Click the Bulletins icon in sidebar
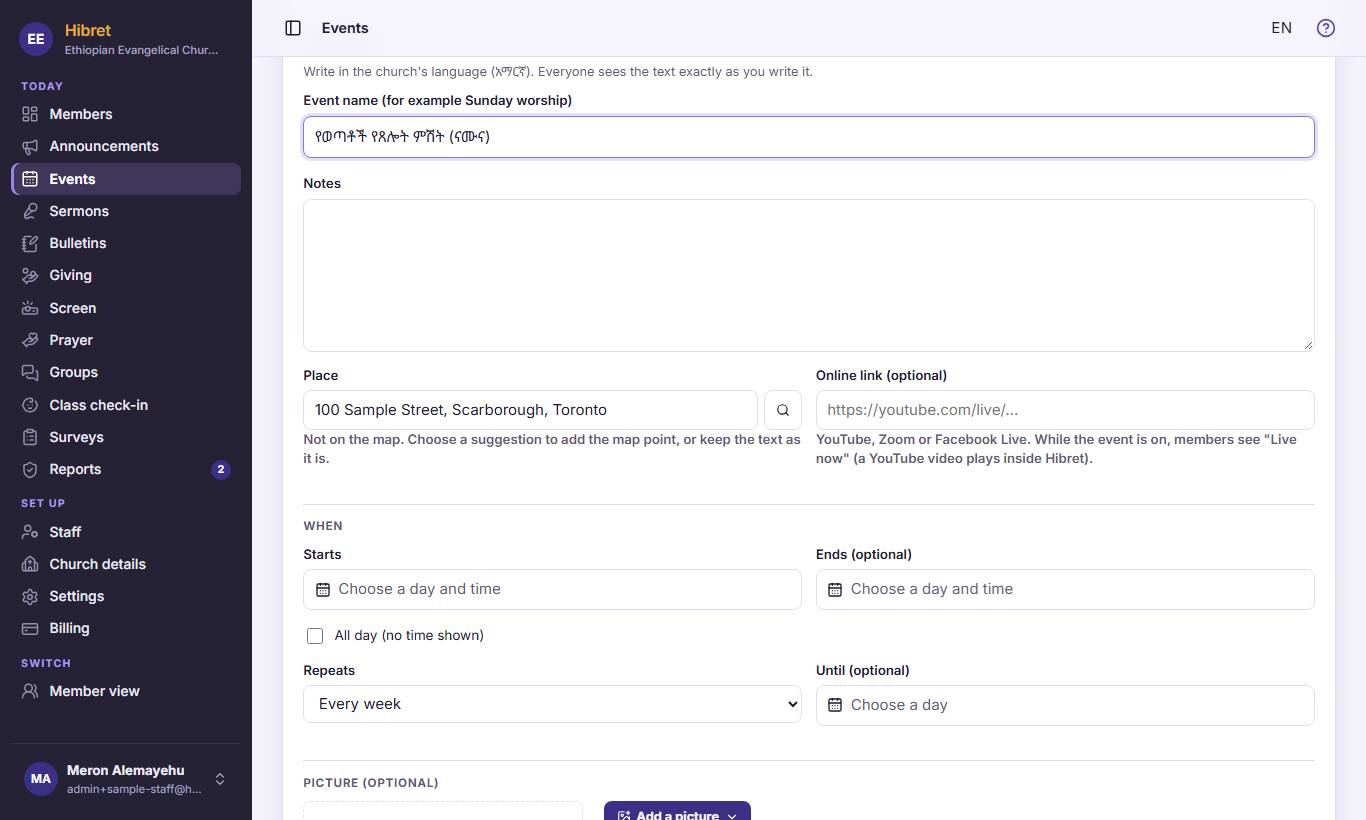The height and width of the screenshot is (820, 1366). 30,243
